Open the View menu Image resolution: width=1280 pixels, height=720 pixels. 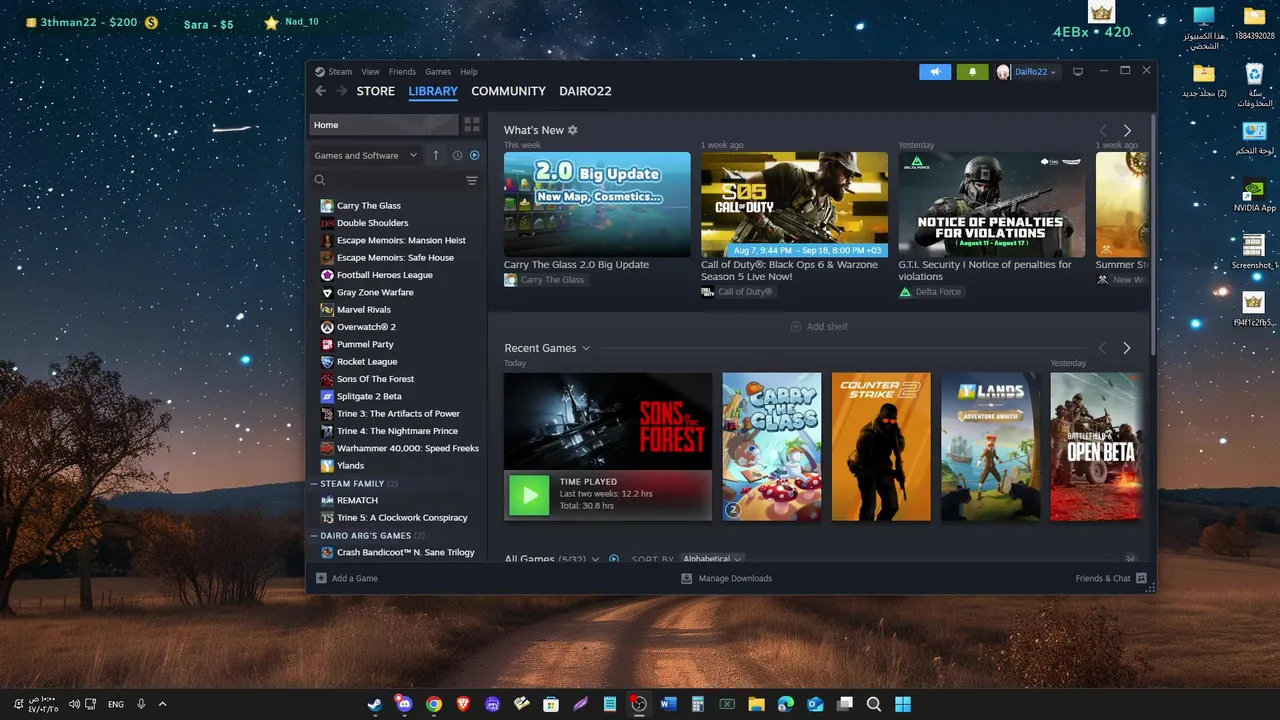click(x=370, y=72)
